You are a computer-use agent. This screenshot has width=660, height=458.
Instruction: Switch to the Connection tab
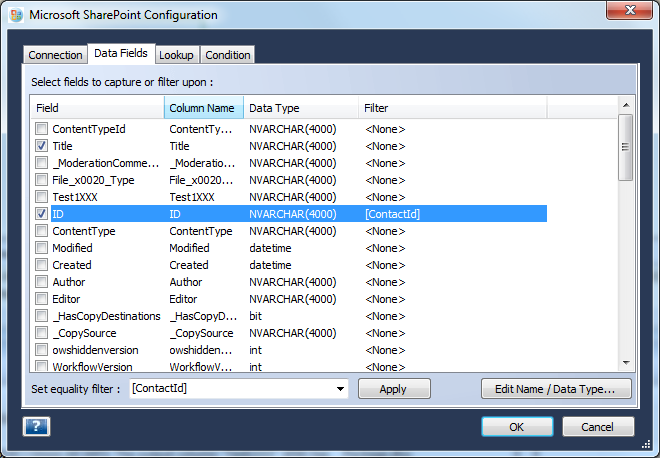click(55, 55)
